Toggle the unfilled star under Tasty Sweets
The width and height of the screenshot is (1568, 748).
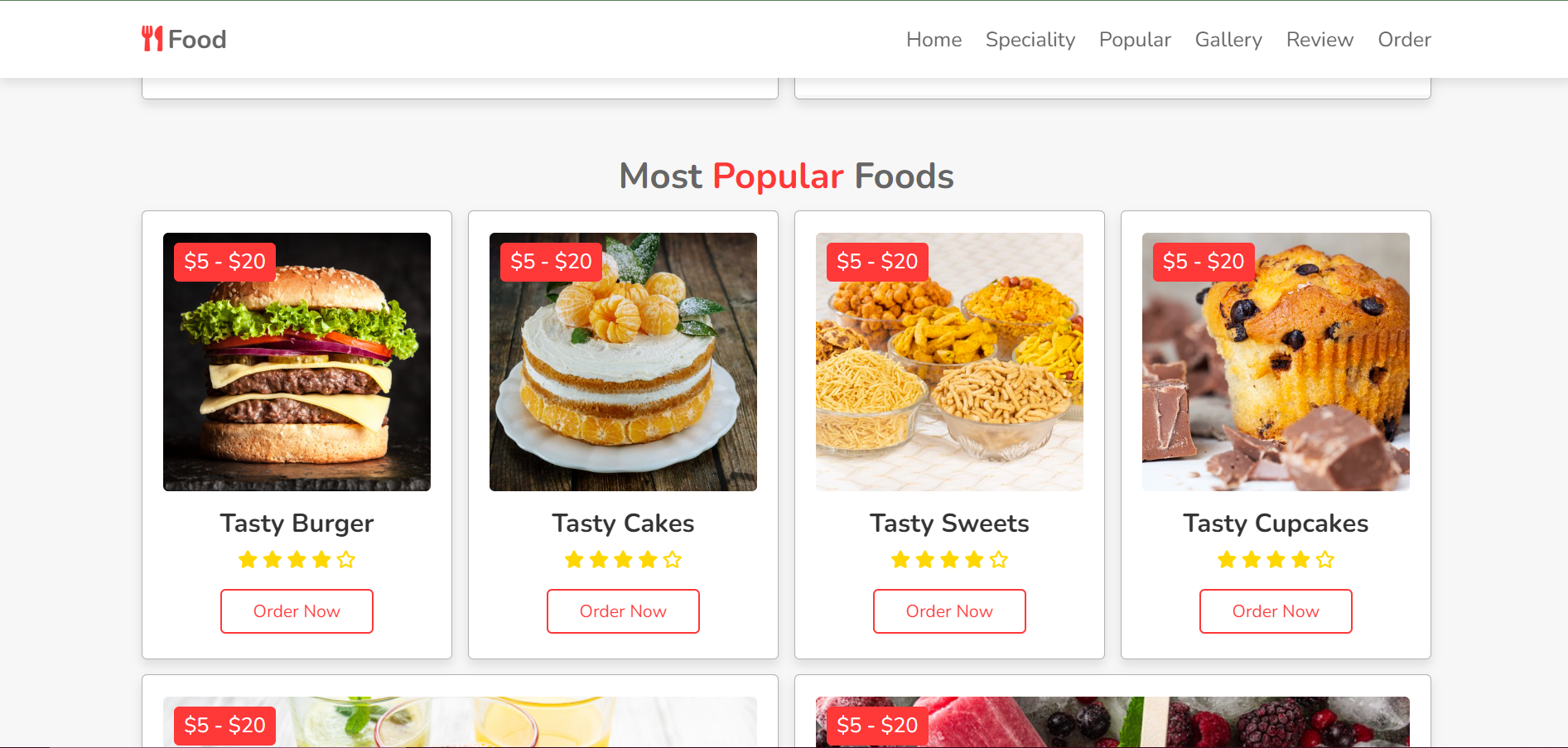click(999, 559)
